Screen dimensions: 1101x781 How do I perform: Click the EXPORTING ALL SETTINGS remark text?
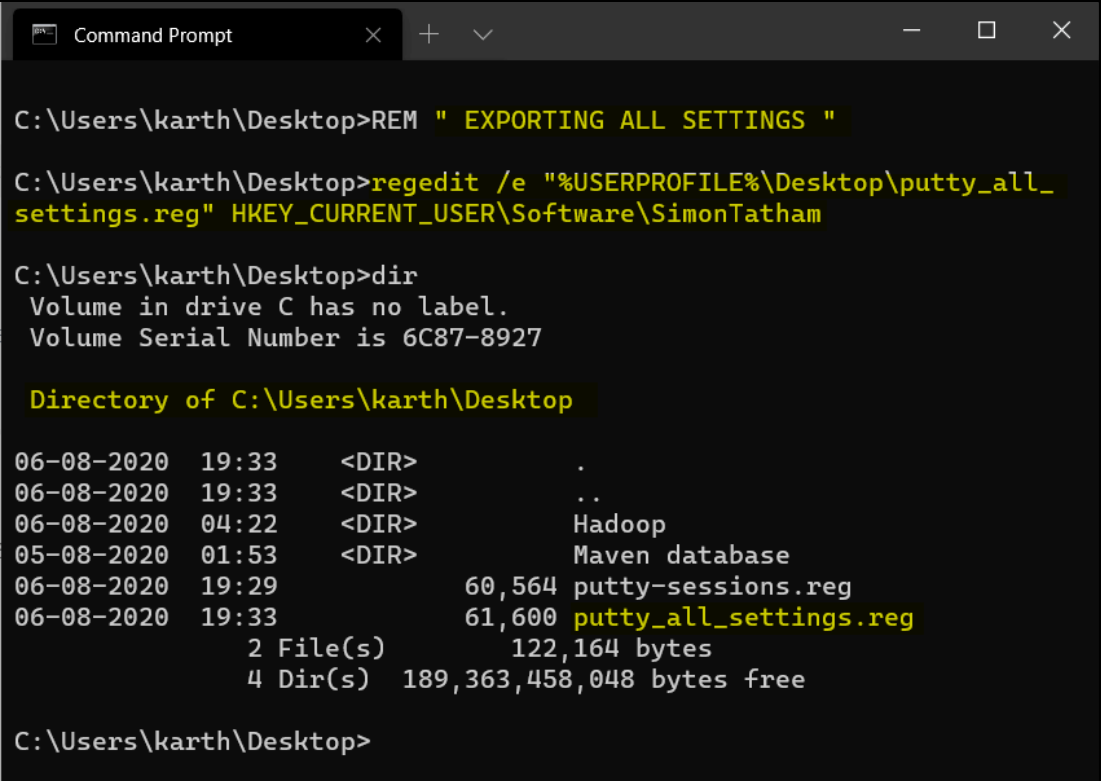[x=635, y=121]
